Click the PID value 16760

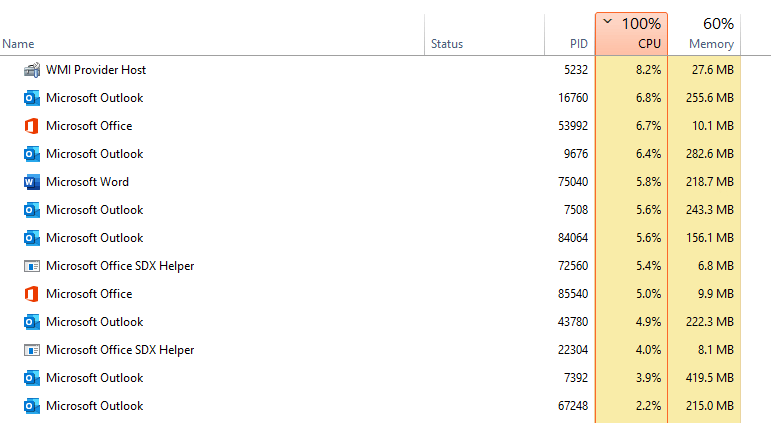tap(573, 98)
